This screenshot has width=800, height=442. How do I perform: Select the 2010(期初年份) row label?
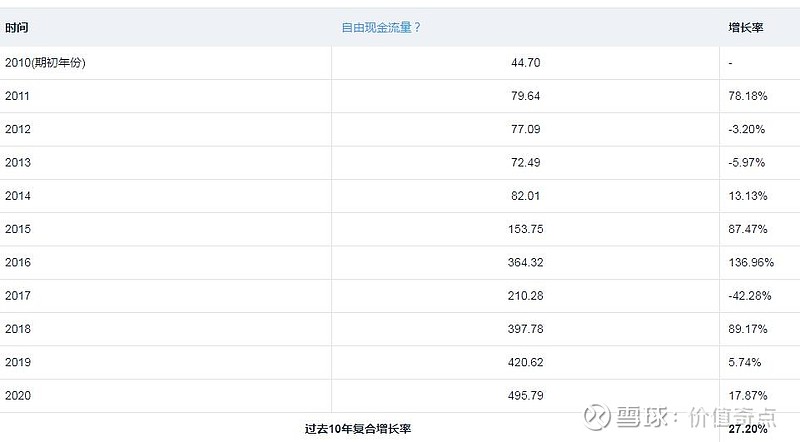(46, 62)
